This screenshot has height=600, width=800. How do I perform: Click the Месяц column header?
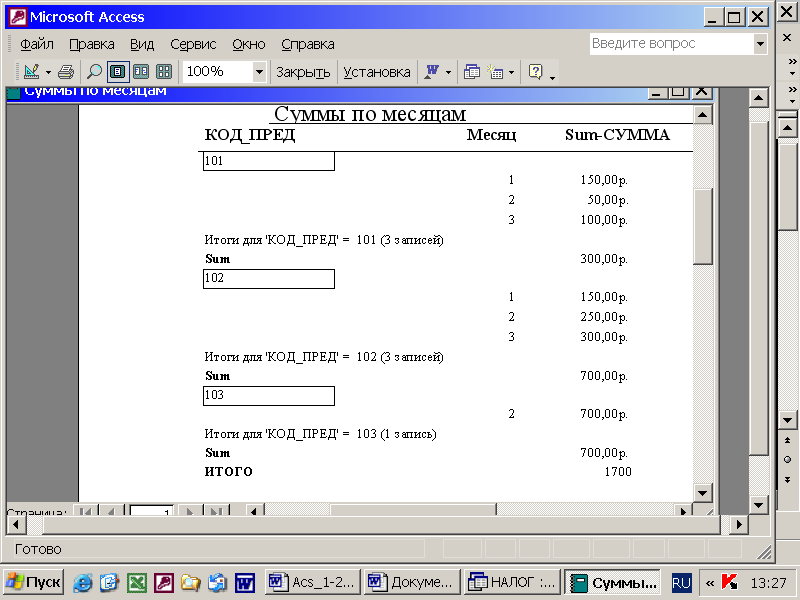point(491,135)
